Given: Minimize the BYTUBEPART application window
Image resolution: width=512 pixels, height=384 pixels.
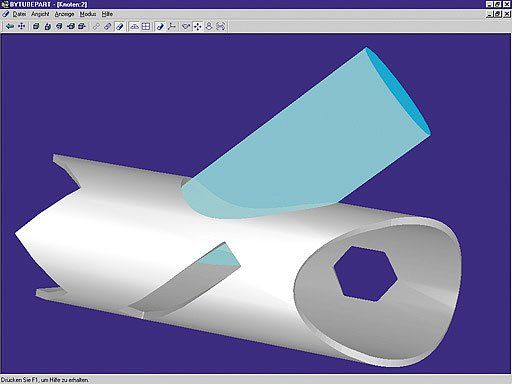Looking at the screenshot, I should 490,4.
